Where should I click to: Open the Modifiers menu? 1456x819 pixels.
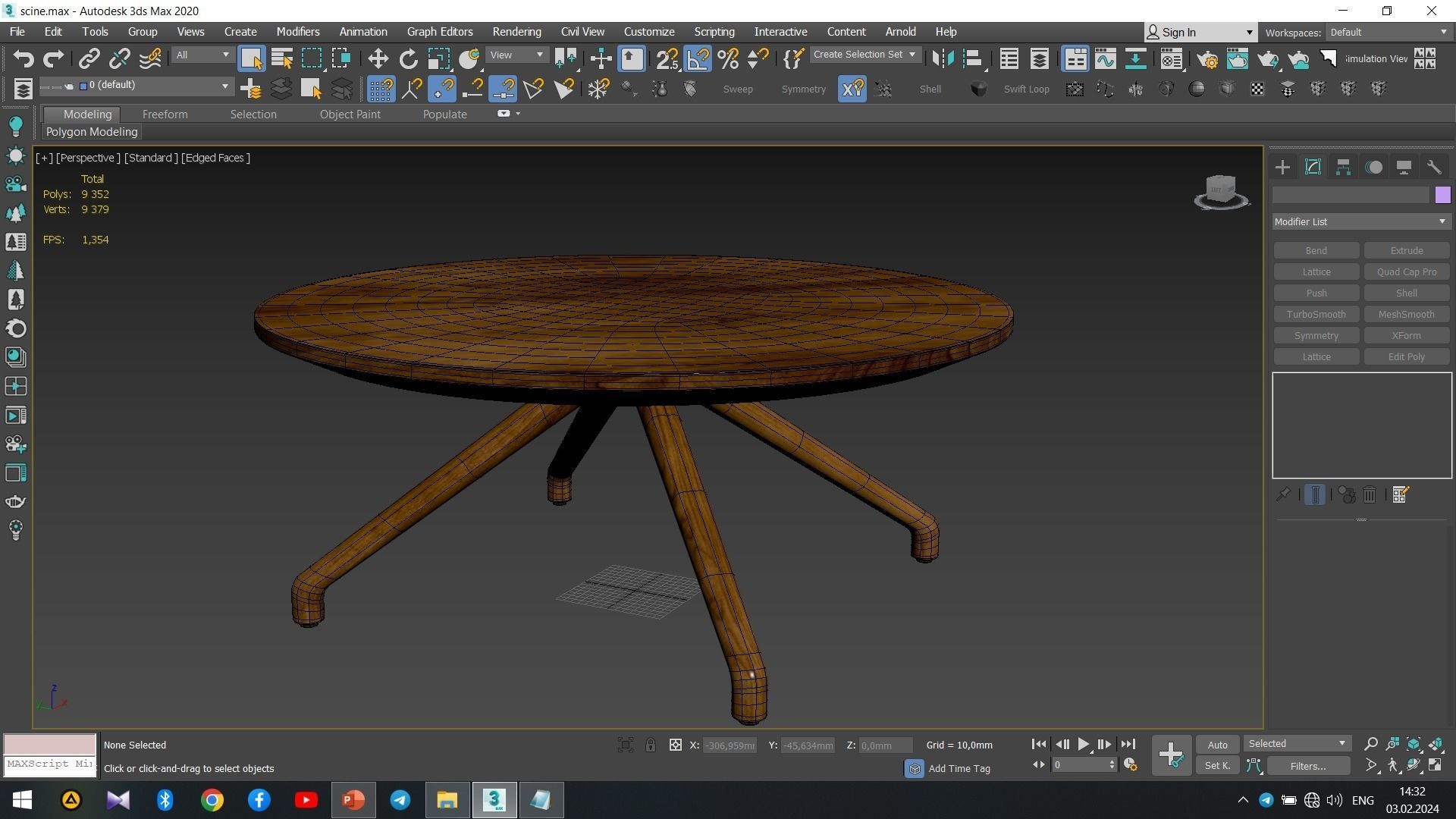[298, 32]
